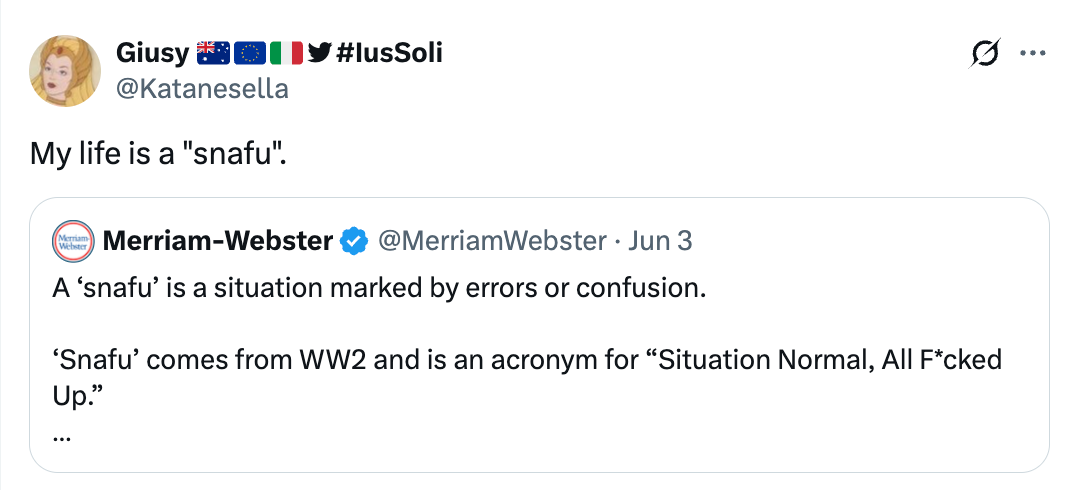The height and width of the screenshot is (490, 1076).
Task: Click the European Union flag emoji
Action: point(250,52)
